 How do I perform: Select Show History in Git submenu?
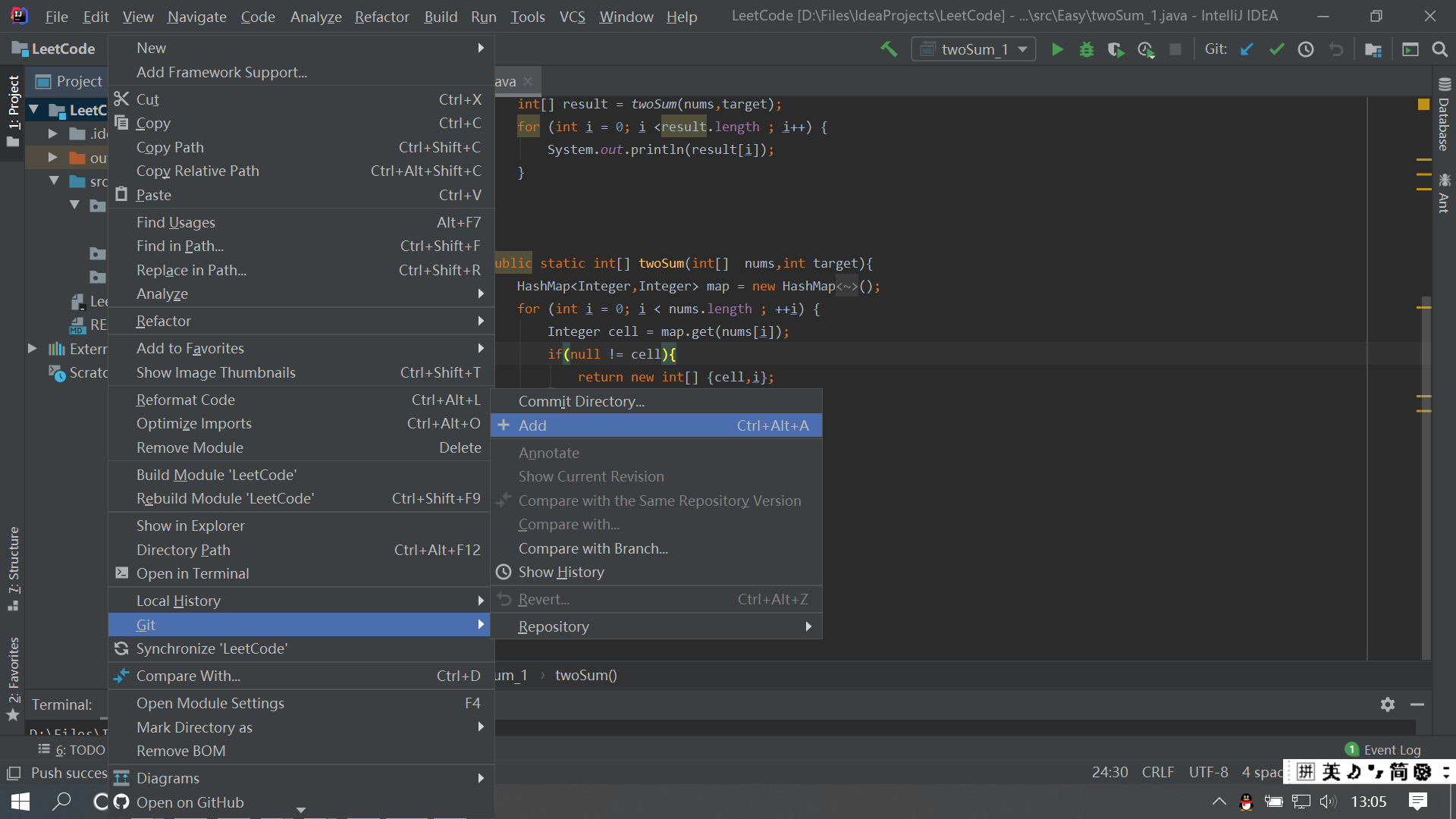coord(656,572)
